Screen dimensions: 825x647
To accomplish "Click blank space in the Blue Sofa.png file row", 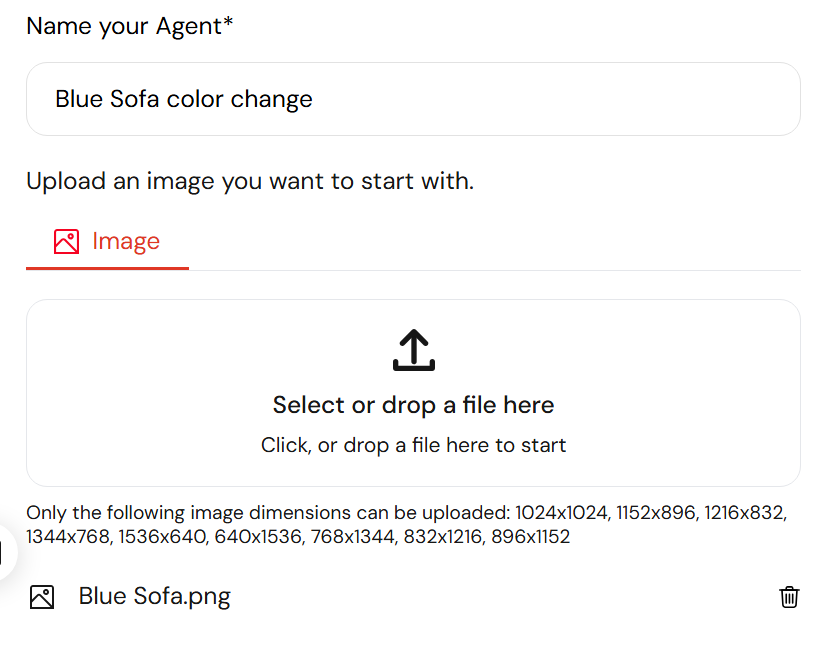I will 500,597.
